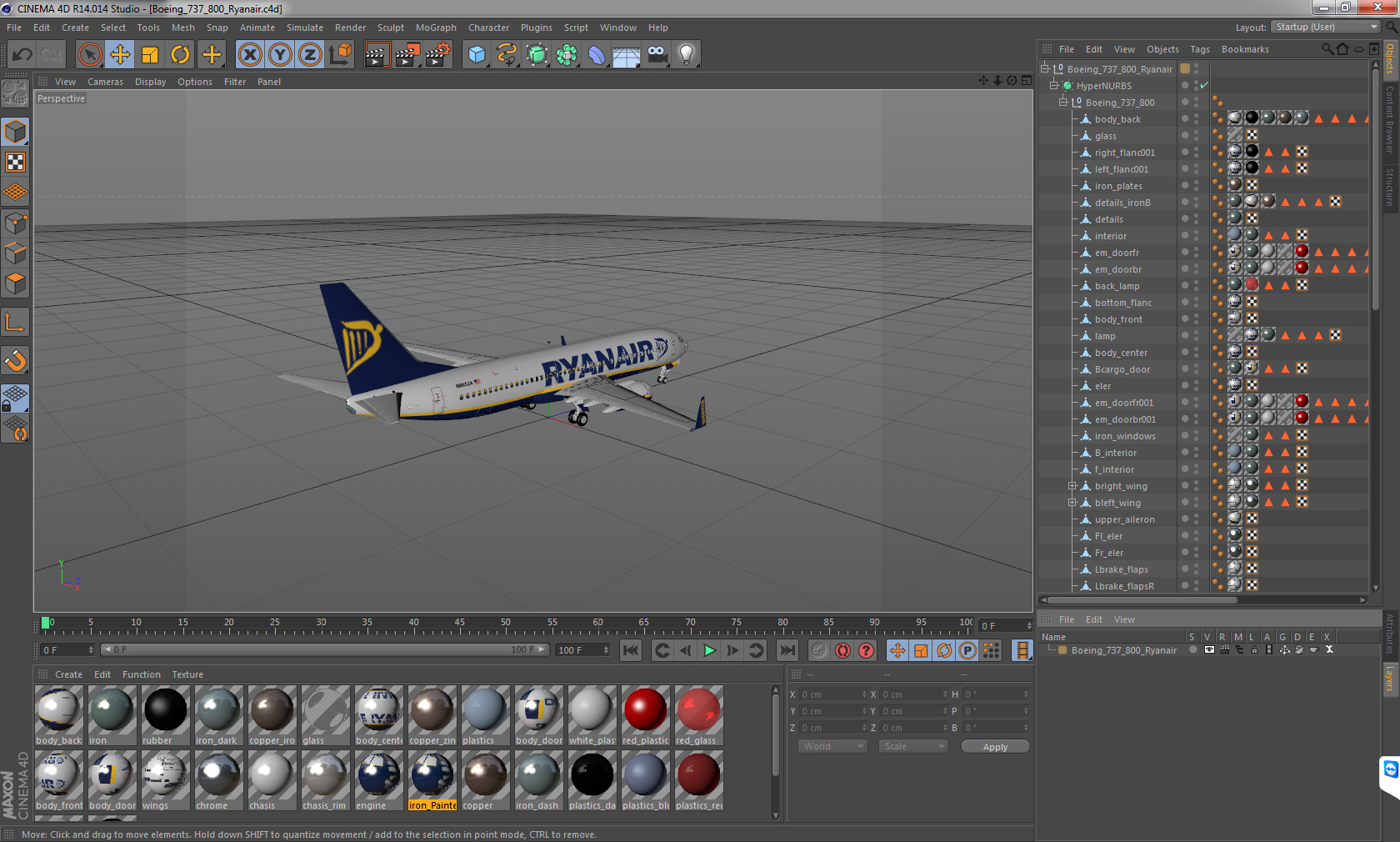1400x842 pixels.
Task: Click the Undo arrow icon
Action: (22, 55)
